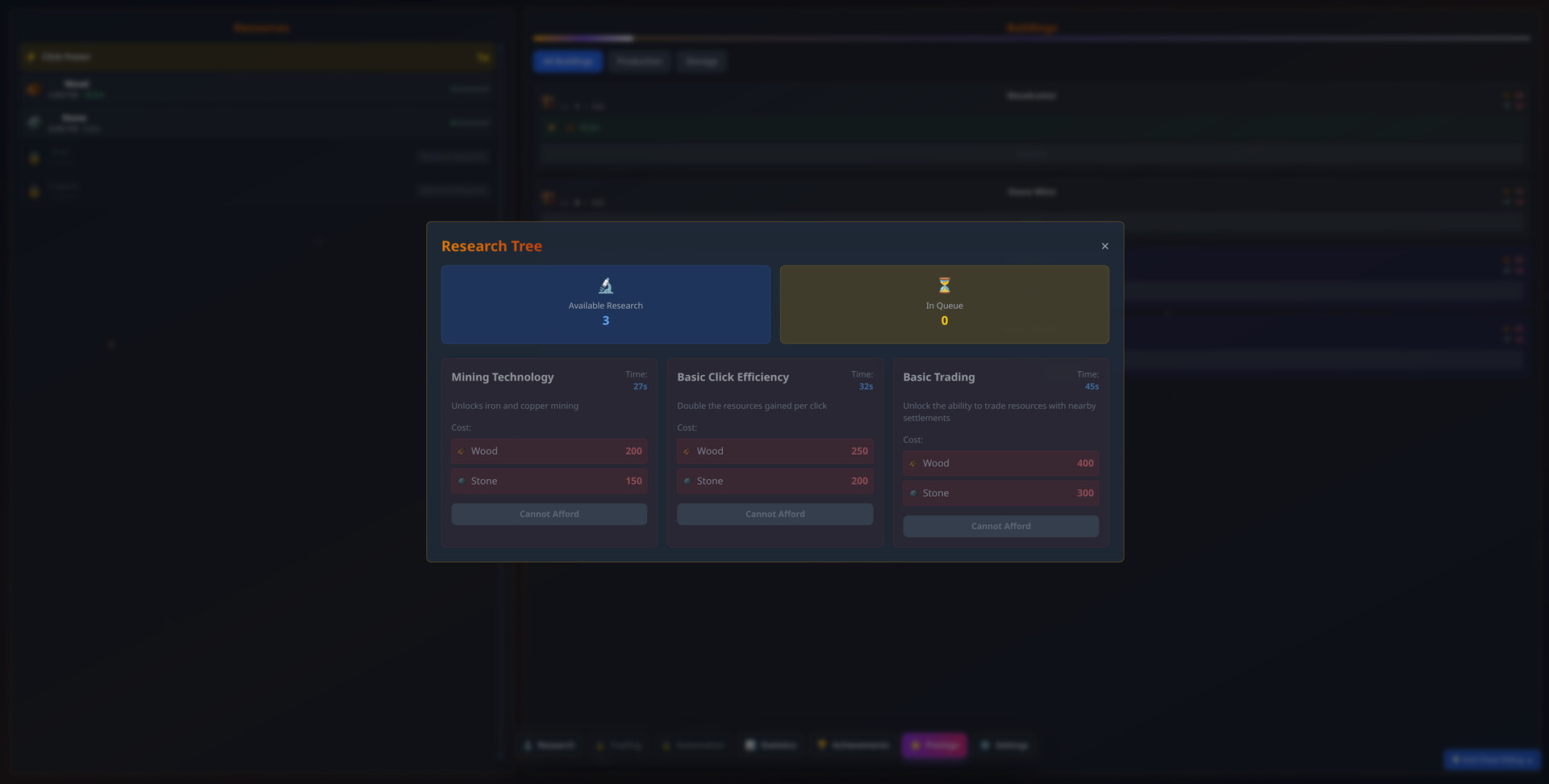Click Cannot Afford under Basic Click Efficiency

coord(774,514)
